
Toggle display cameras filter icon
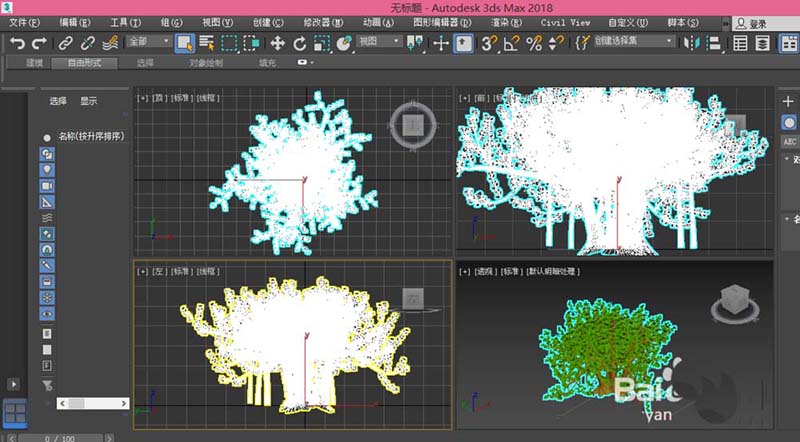point(47,186)
